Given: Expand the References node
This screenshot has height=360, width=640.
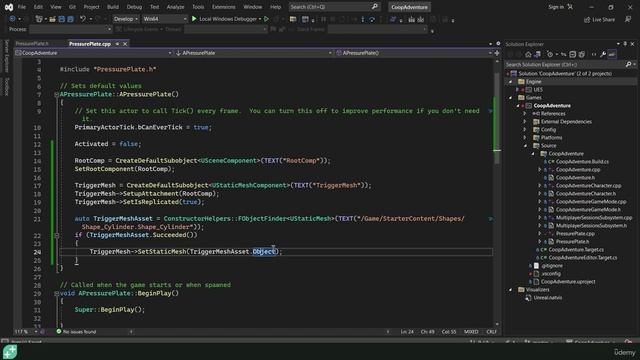Looking at the screenshot, I should tap(525, 113).
